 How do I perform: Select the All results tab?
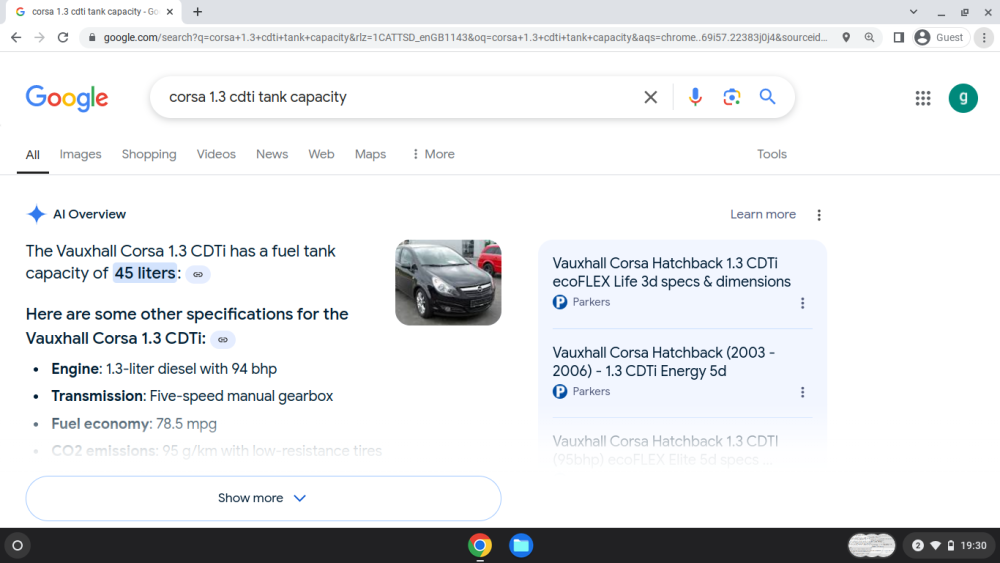click(33, 155)
